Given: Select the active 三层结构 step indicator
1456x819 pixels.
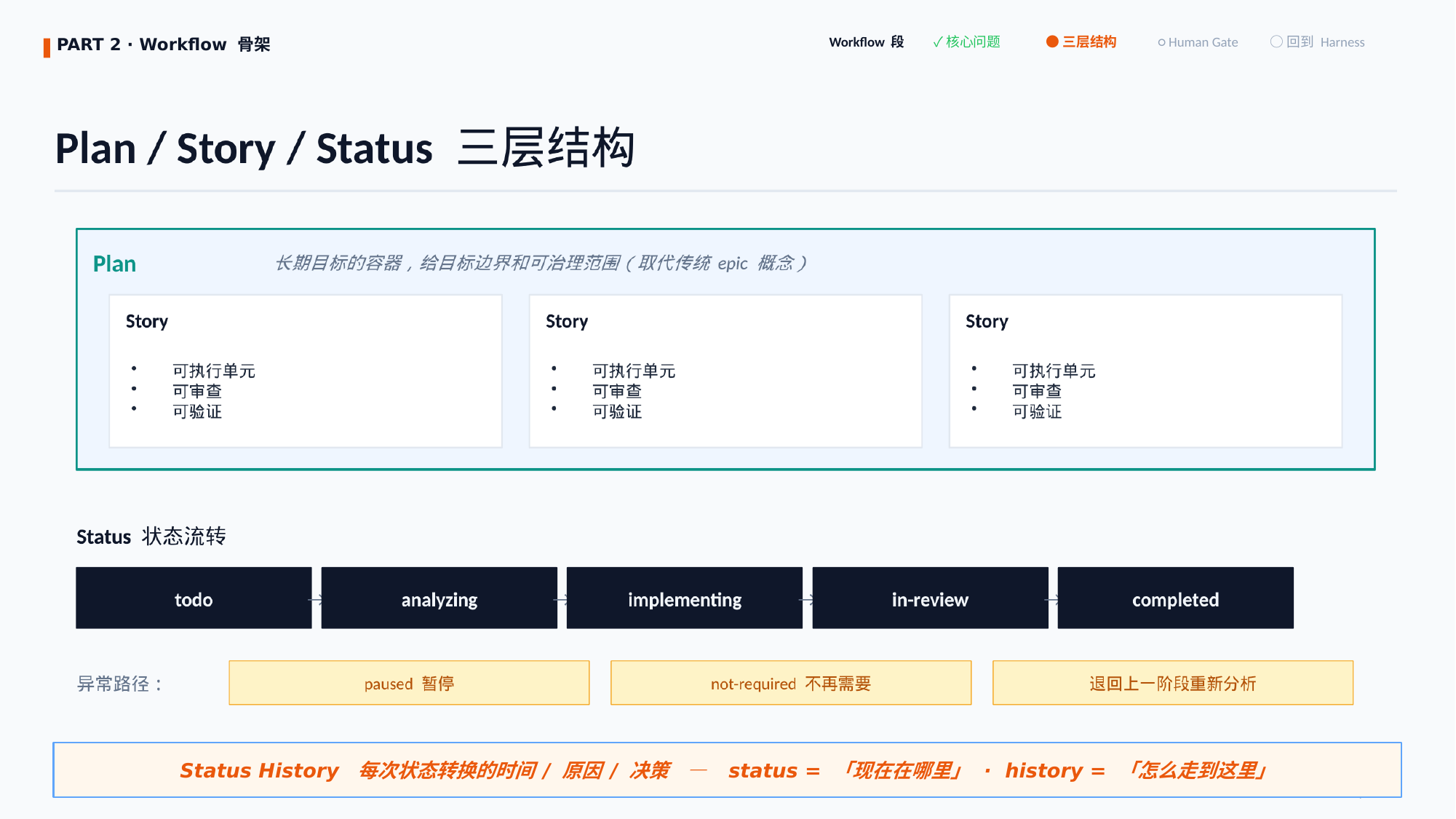Looking at the screenshot, I should click(x=1081, y=42).
